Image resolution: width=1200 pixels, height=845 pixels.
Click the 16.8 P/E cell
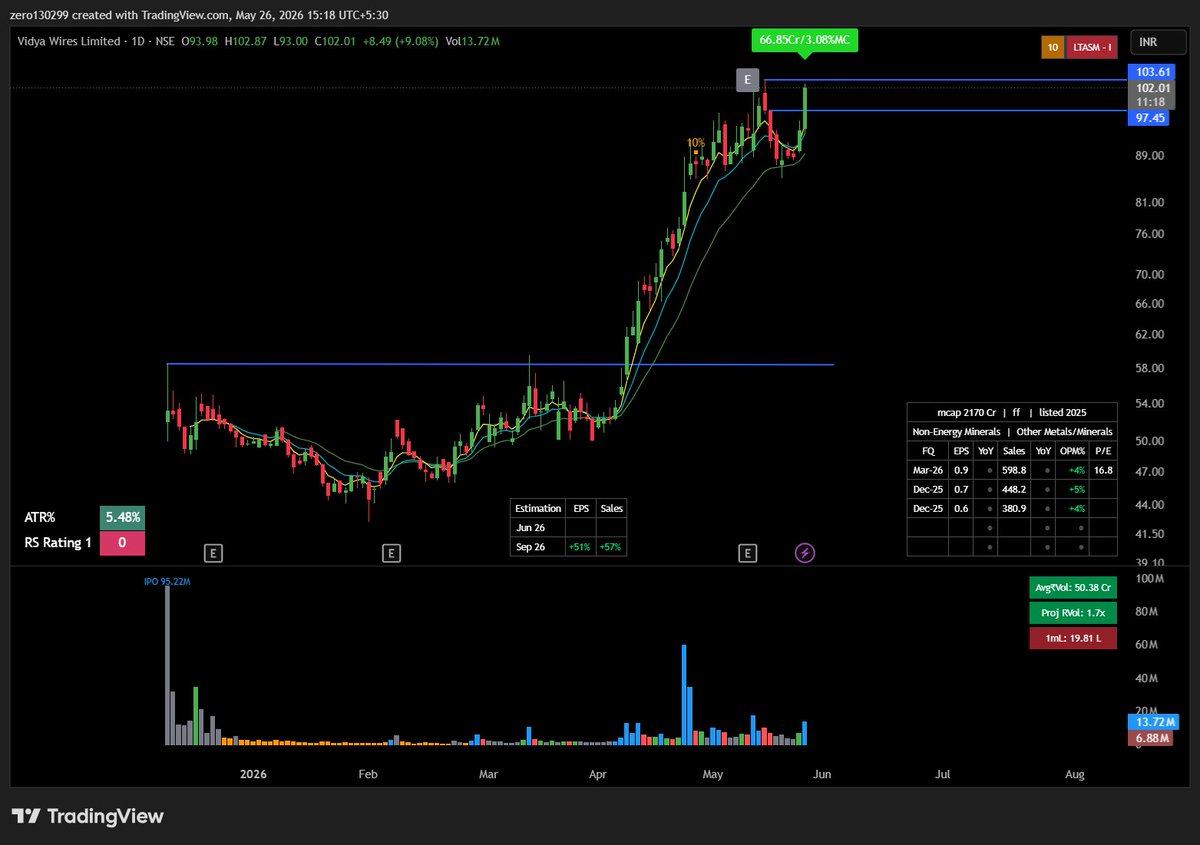[x=1103, y=470]
